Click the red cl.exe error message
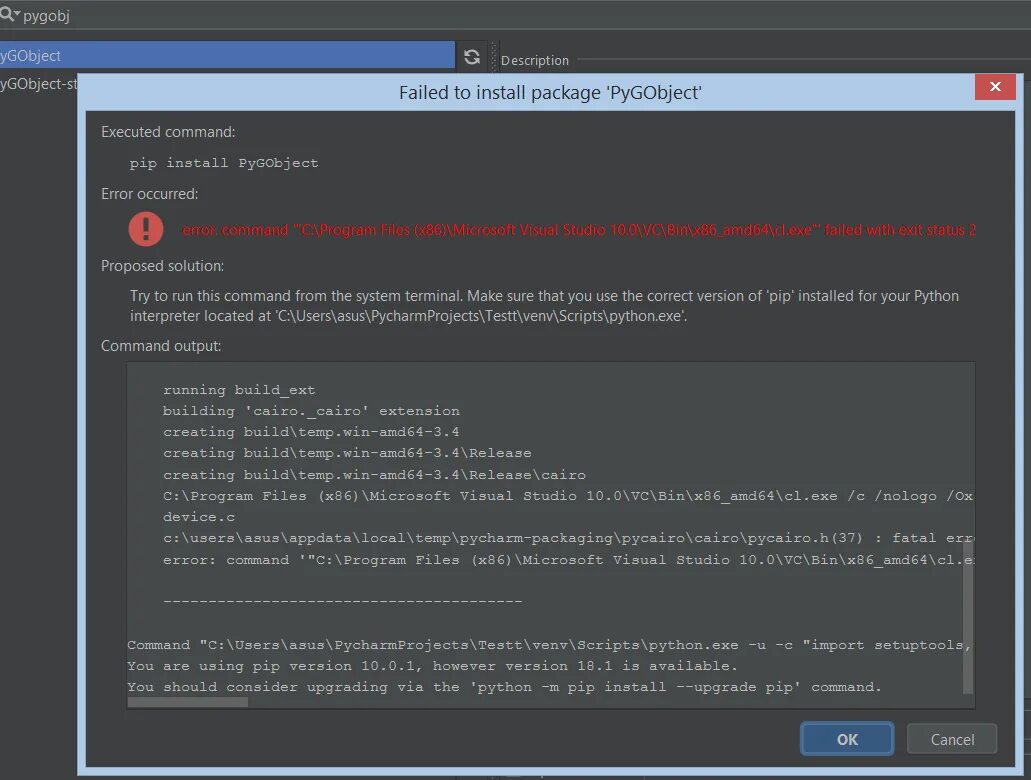 [x=579, y=230]
